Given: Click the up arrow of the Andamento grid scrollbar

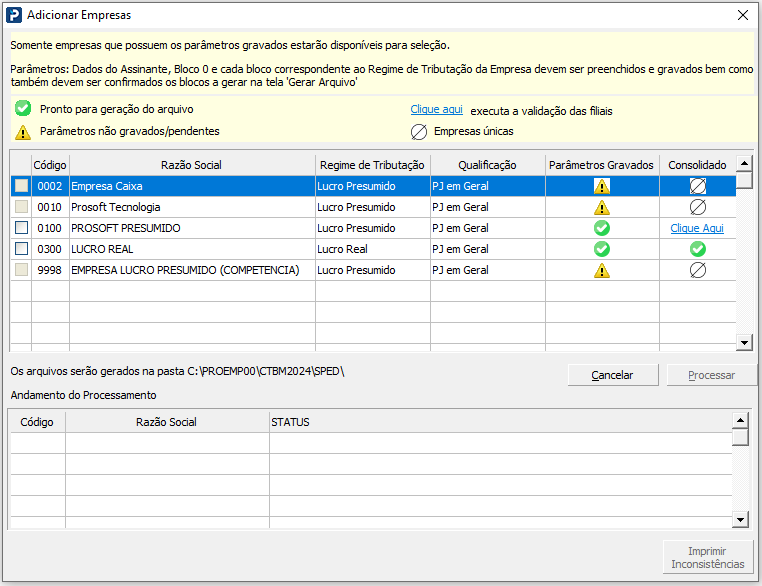Looking at the screenshot, I should 740,421.
